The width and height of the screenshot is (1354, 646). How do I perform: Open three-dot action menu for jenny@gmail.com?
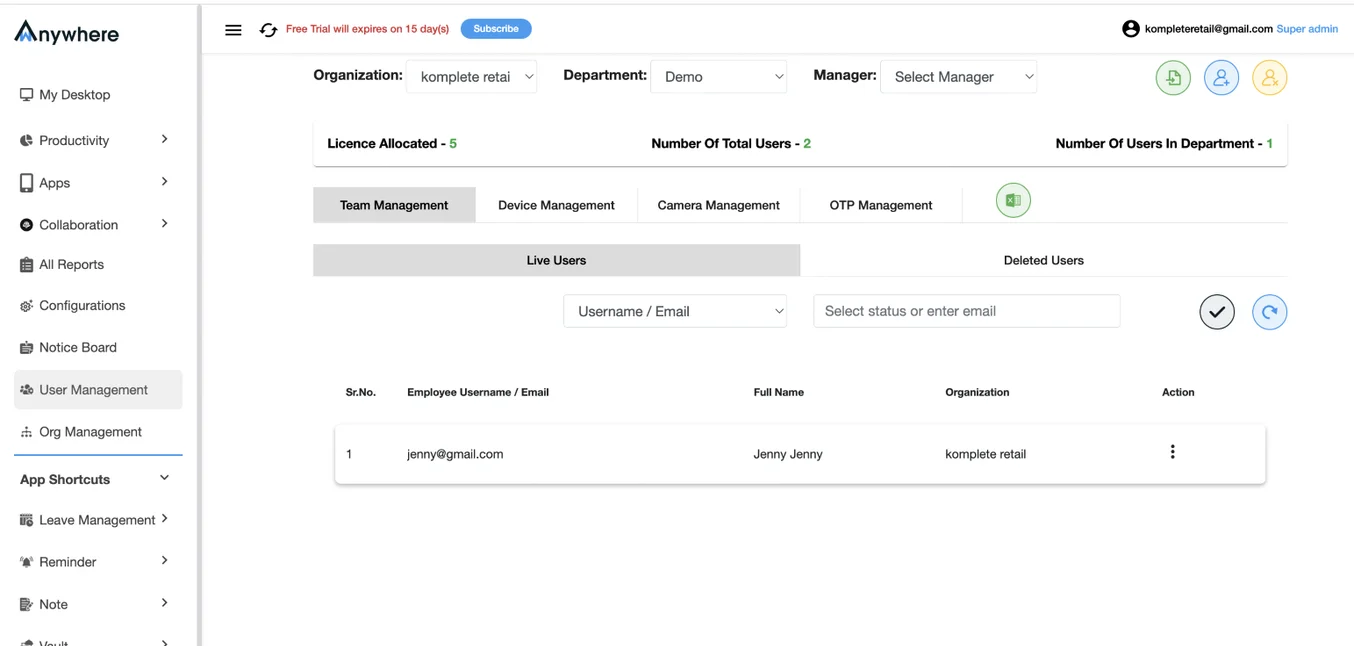coord(1172,452)
